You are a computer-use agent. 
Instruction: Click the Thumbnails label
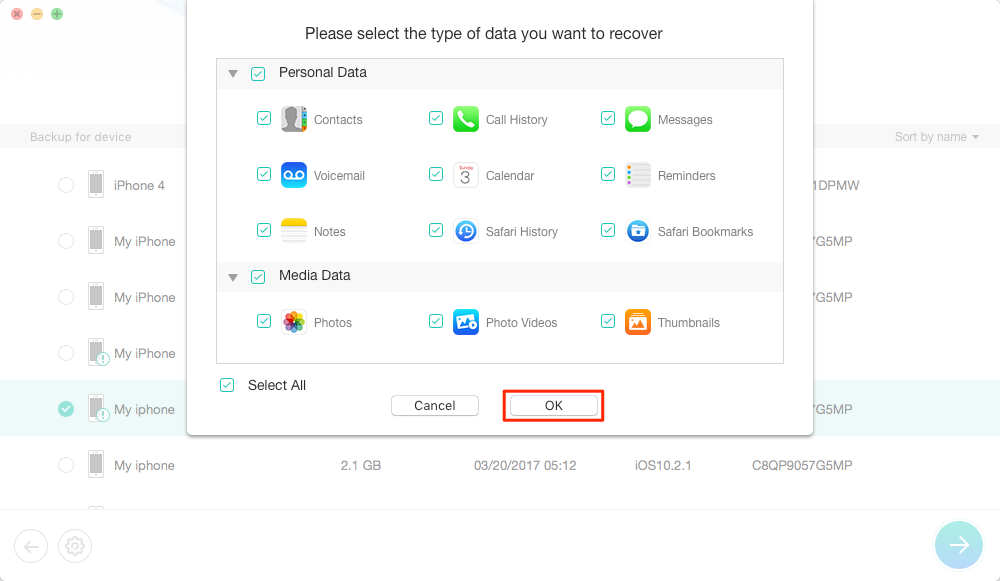pyautogui.click(x=689, y=323)
